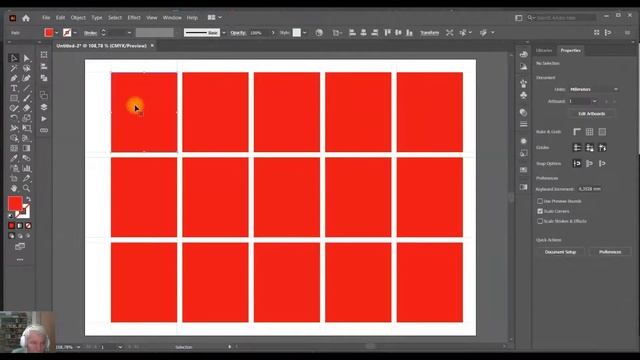Enable Use Preview Bounds checkbox
Screen dimensions: 640x360
[540, 201]
